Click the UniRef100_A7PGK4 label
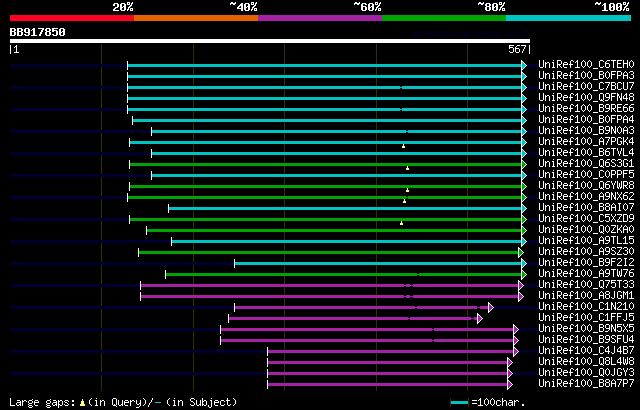Image resolution: width=640 pixels, height=410 pixels. click(x=586, y=142)
